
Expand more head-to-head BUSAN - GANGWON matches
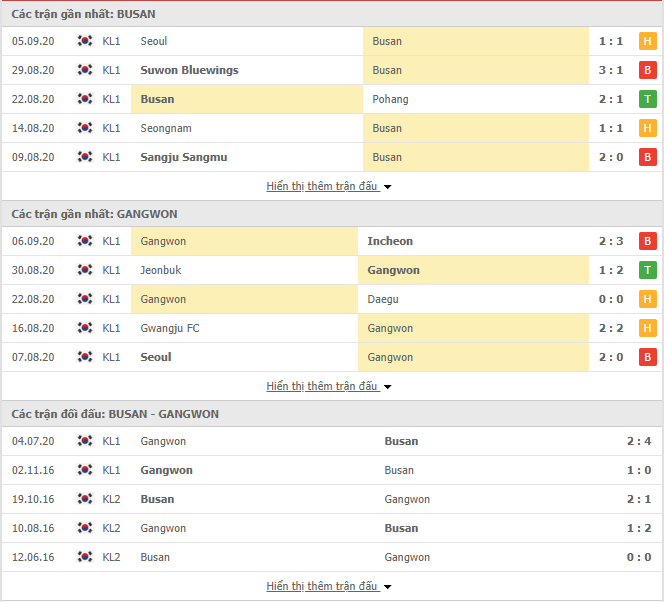329,586
